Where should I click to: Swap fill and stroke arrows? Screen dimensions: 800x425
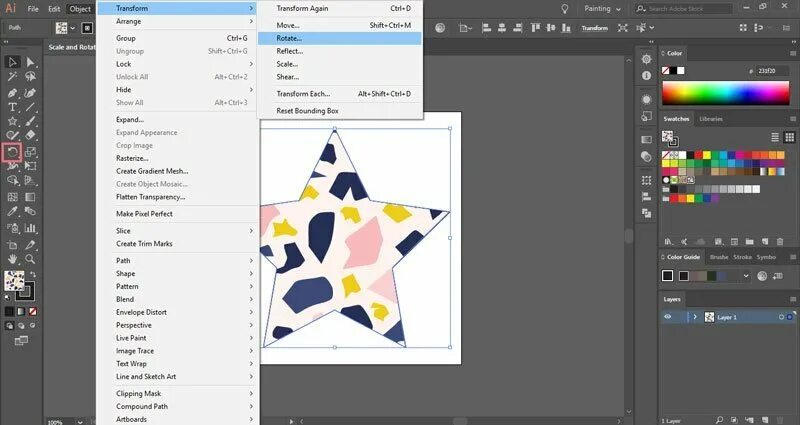coord(33,275)
